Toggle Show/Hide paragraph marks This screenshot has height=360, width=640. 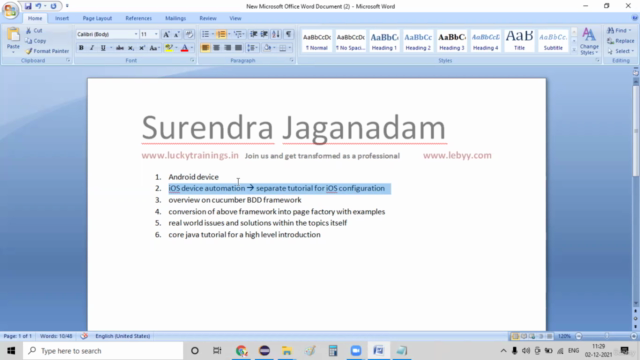tap(288, 34)
